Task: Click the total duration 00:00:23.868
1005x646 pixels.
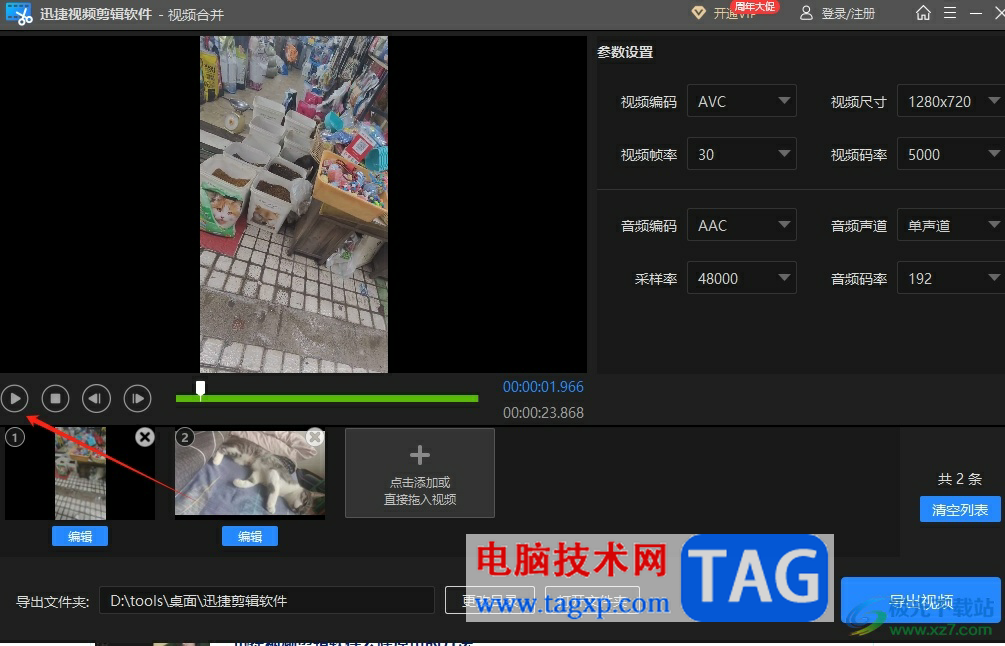Action: pos(543,413)
